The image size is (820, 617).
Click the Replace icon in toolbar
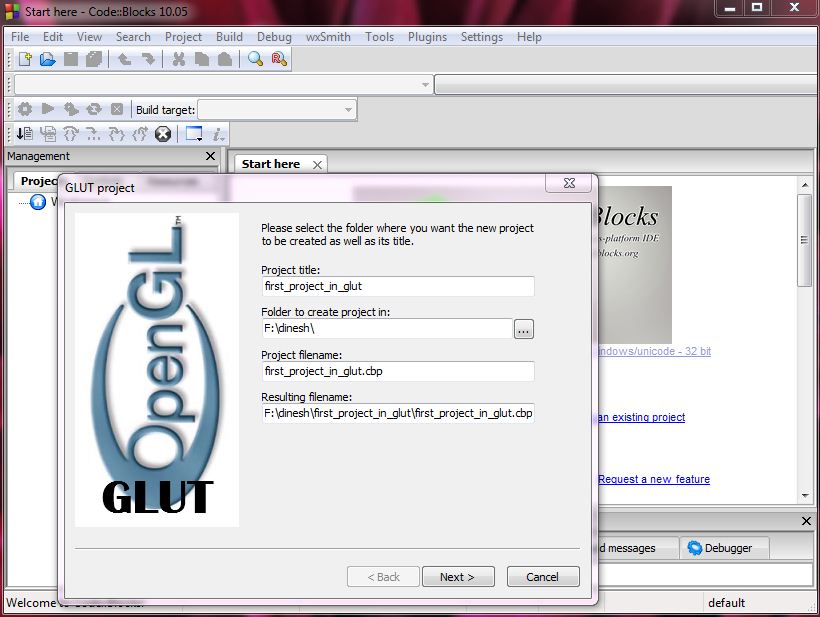(x=279, y=59)
